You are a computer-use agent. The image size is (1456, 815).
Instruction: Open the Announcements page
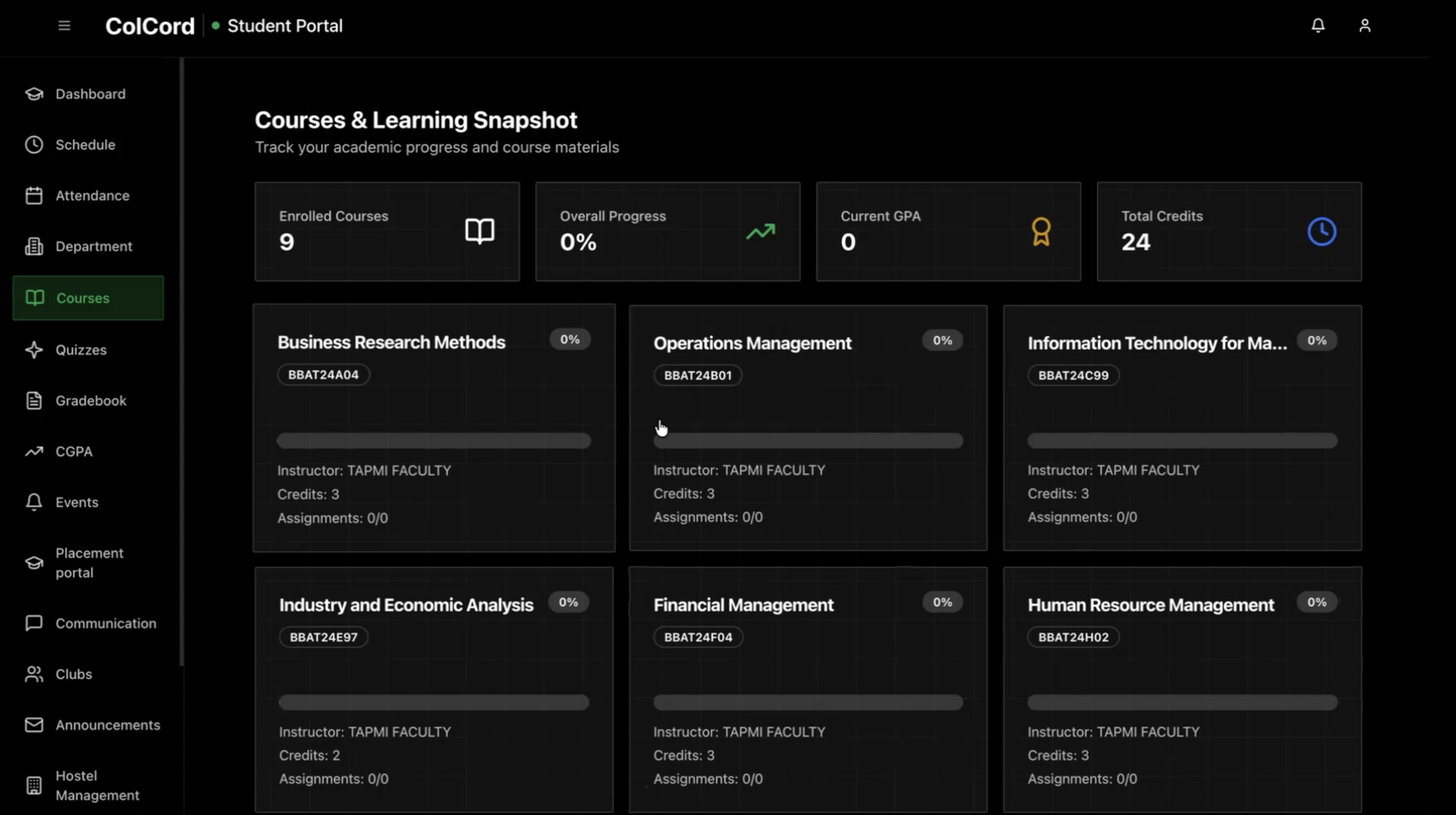click(x=108, y=725)
